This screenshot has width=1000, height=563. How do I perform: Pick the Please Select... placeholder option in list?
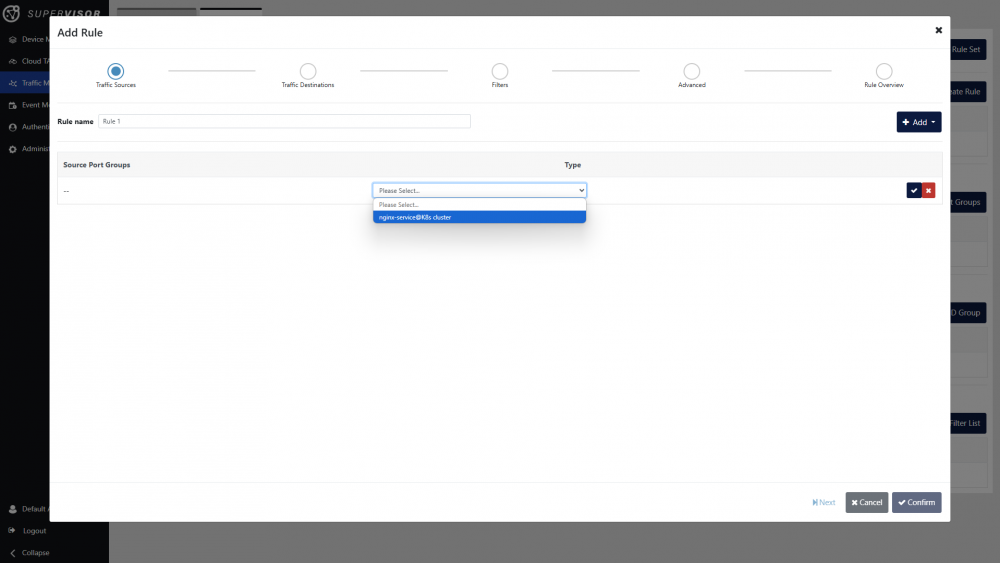pyautogui.click(x=479, y=204)
